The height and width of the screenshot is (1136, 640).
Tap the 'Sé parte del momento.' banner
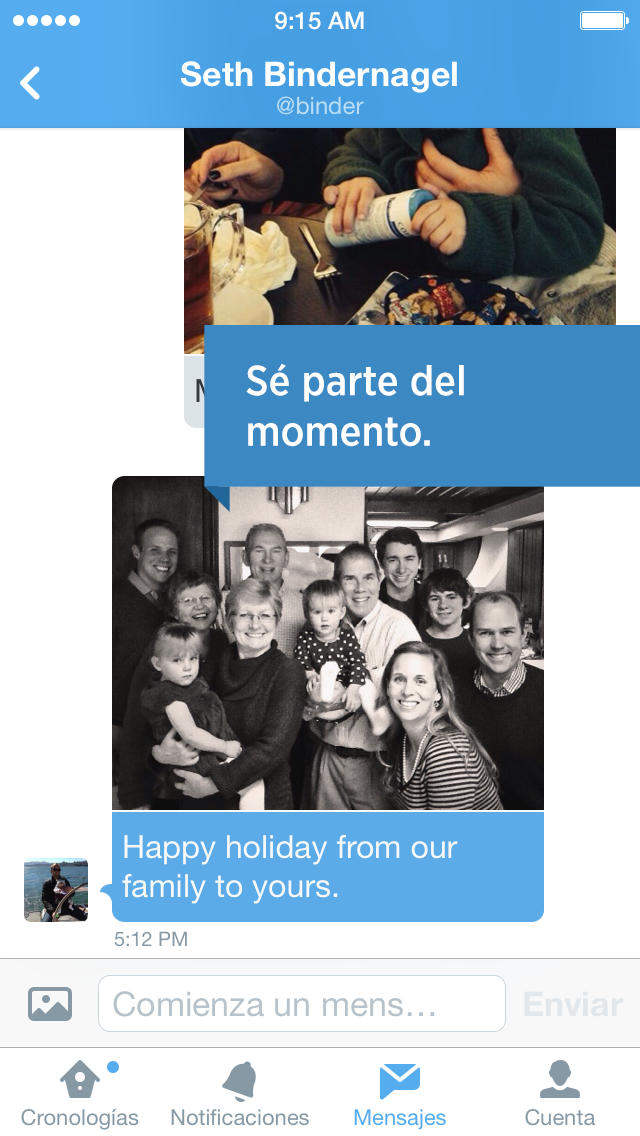coord(422,406)
